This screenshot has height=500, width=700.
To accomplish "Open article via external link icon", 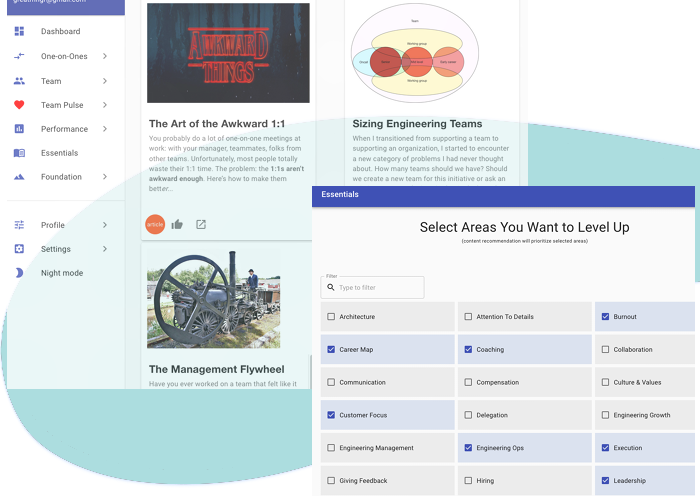I will [x=201, y=224].
